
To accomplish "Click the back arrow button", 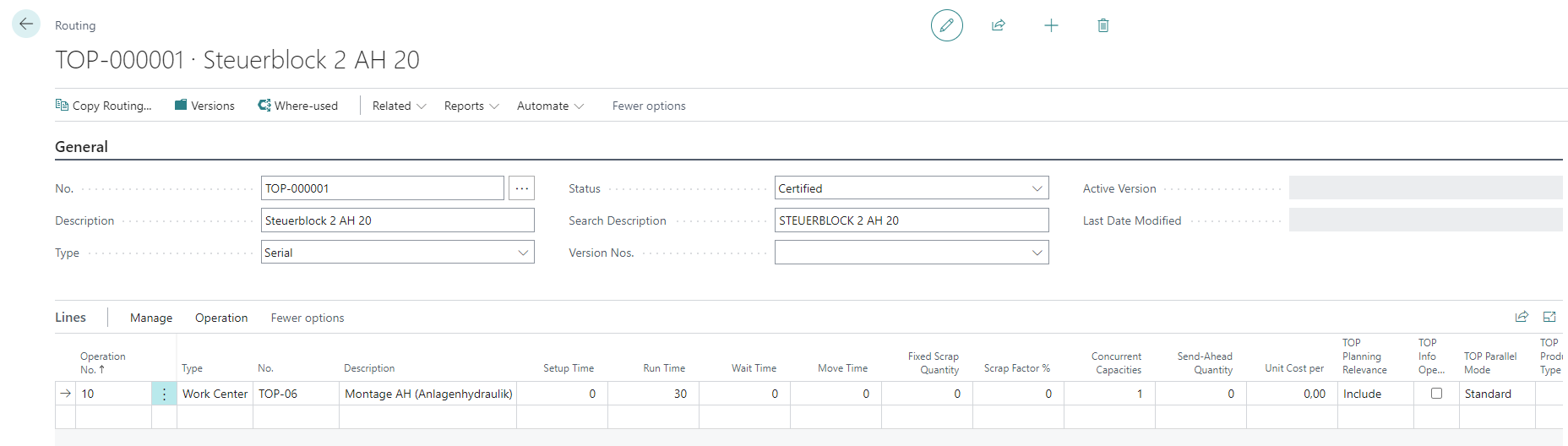I will click(26, 24).
